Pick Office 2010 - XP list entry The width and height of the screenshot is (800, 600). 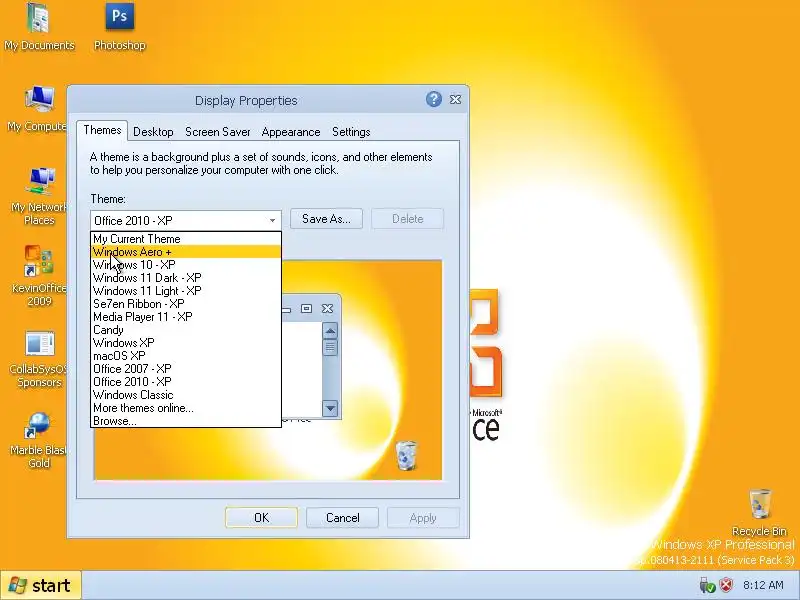coord(186,382)
